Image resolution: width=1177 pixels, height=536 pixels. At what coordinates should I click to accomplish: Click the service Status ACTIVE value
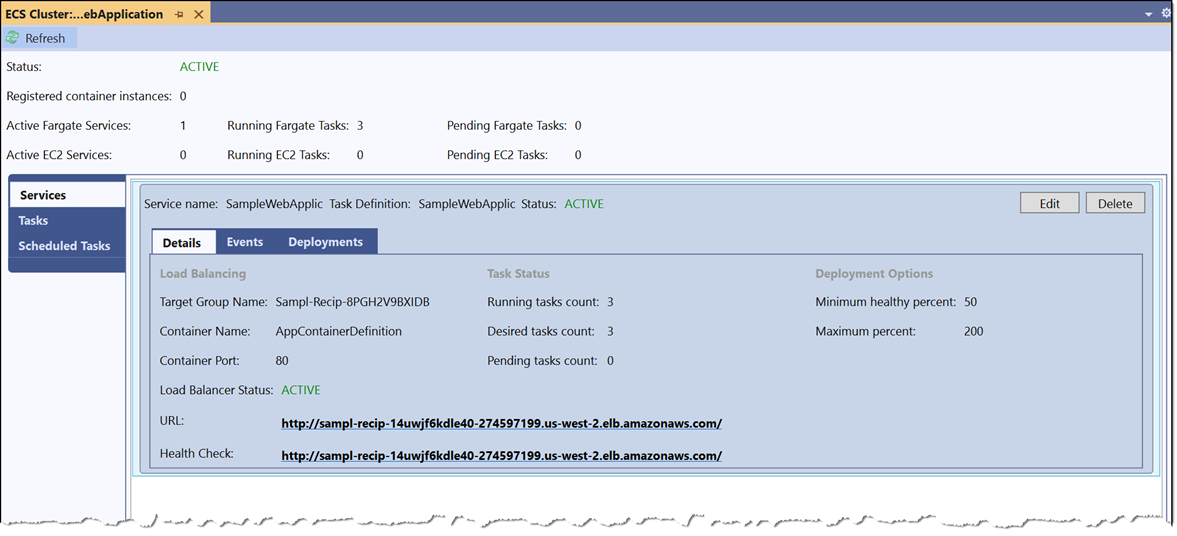pyautogui.click(x=584, y=203)
